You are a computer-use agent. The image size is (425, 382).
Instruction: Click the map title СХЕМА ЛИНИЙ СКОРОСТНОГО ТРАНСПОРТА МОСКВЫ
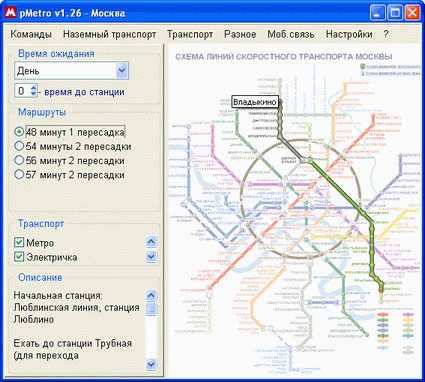click(x=284, y=57)
